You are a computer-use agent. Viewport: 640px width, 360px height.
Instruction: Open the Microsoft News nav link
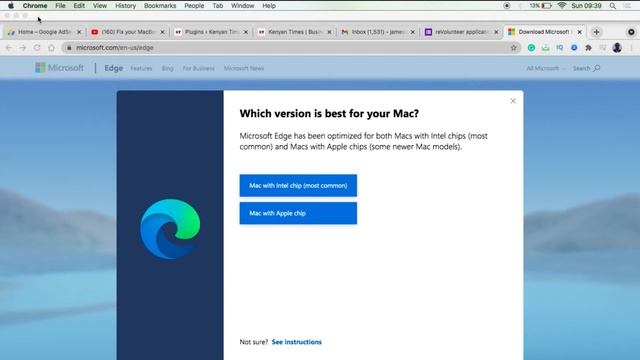click(x=244, y=69)
